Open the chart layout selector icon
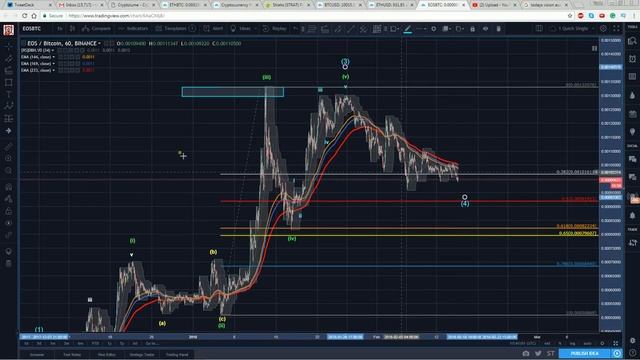The height and width of the screenshot is (360, 640). tap(539, 29)
